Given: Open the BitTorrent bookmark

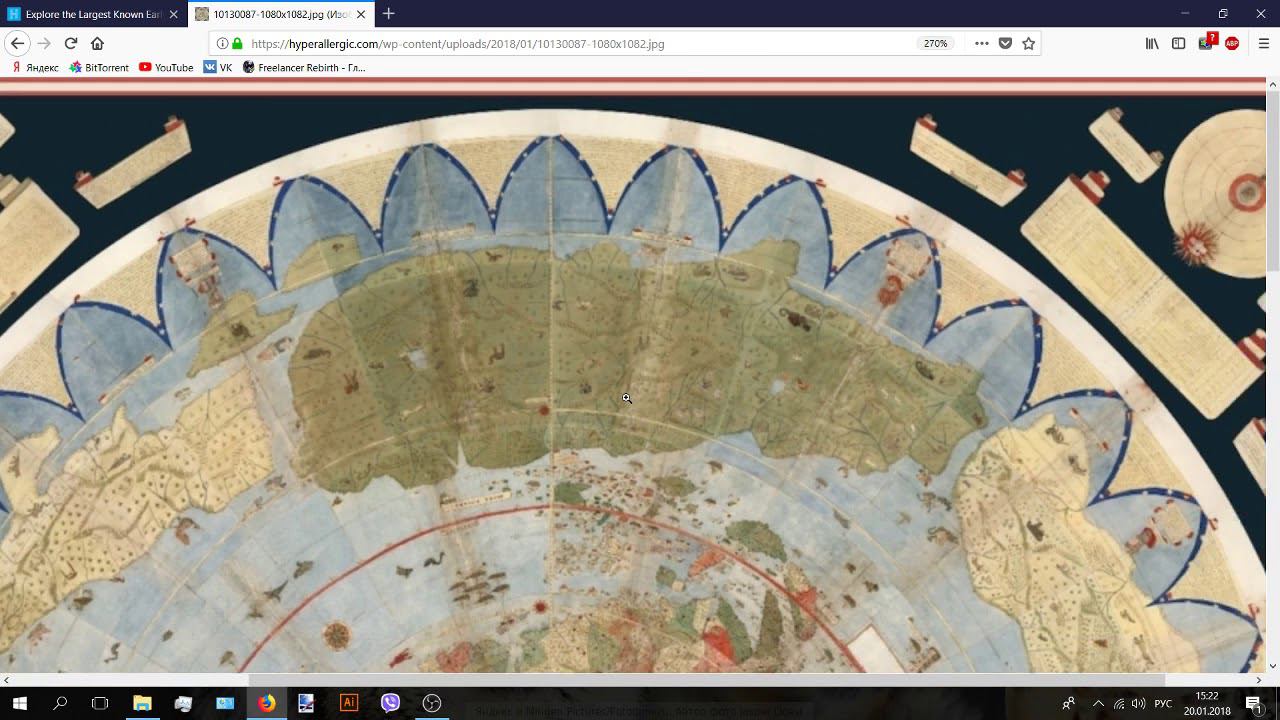Looking at the screenshot, I should point(98,67).
